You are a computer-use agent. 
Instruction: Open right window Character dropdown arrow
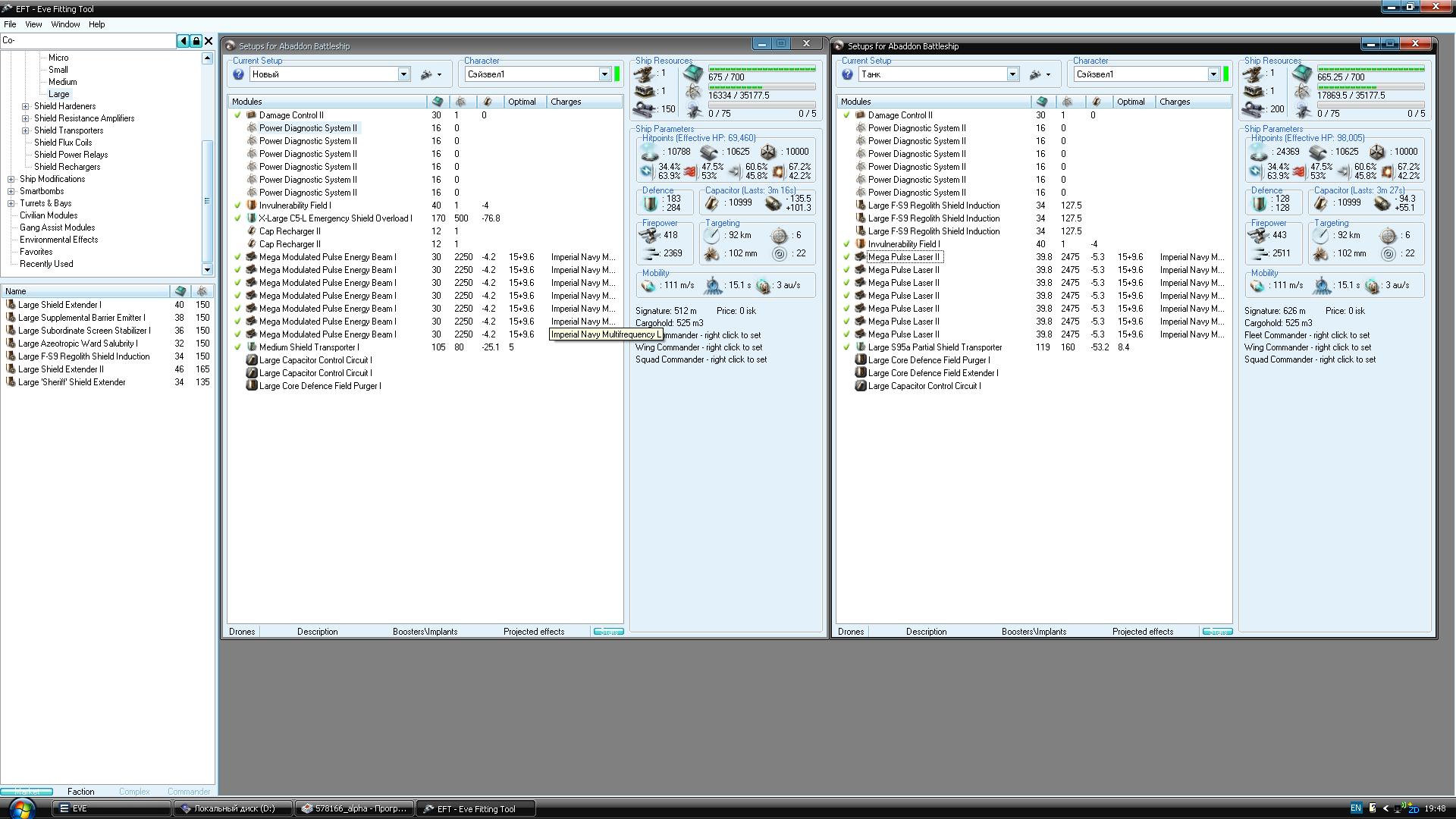pos(1213,74)
